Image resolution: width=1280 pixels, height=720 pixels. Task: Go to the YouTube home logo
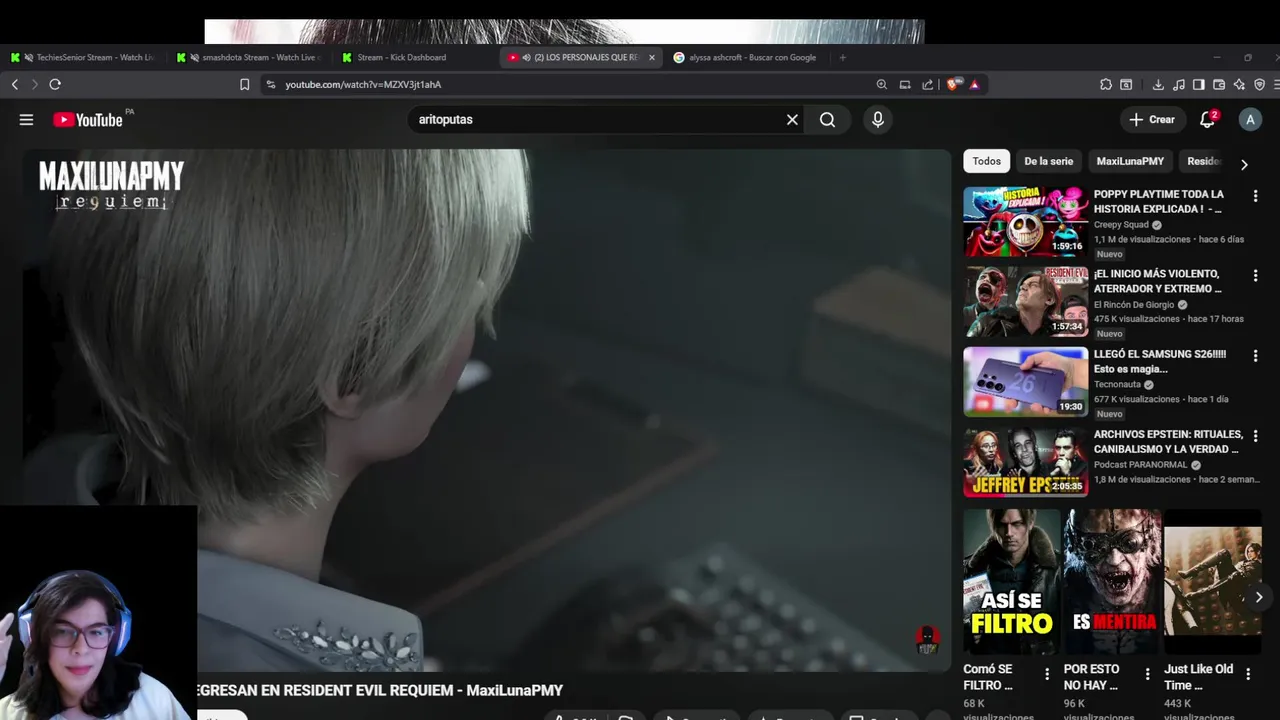(88, 120)
